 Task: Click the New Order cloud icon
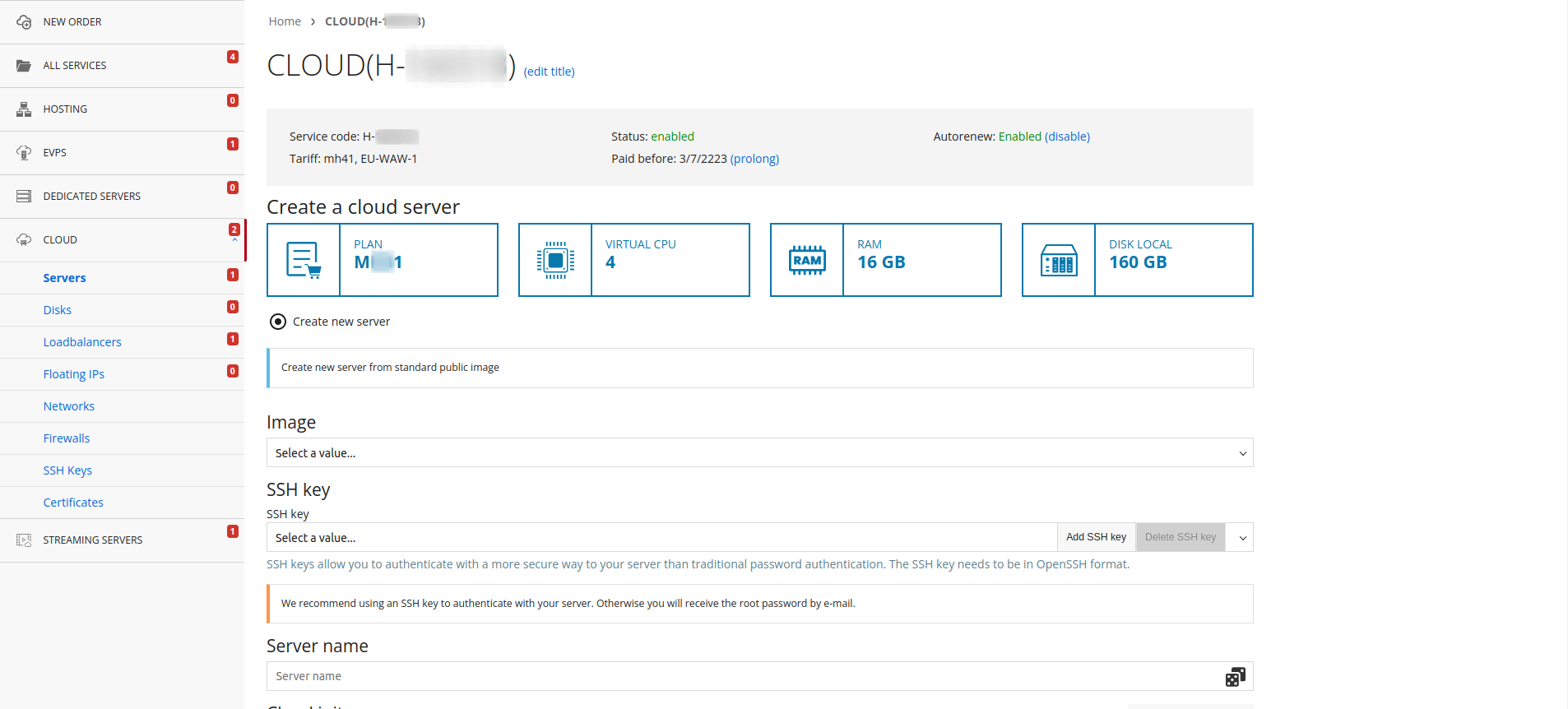click(x=24, y=22)
